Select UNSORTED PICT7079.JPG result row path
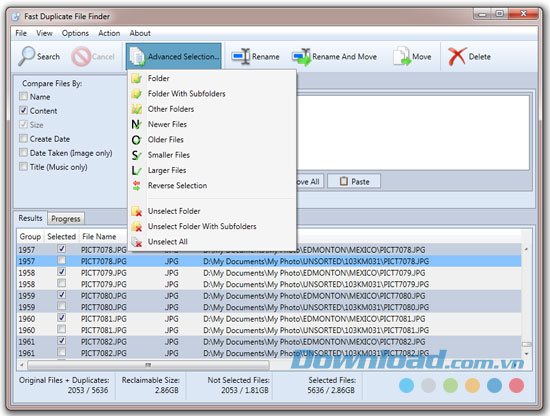This screenshot has width=550, height=416. point(316,284)
